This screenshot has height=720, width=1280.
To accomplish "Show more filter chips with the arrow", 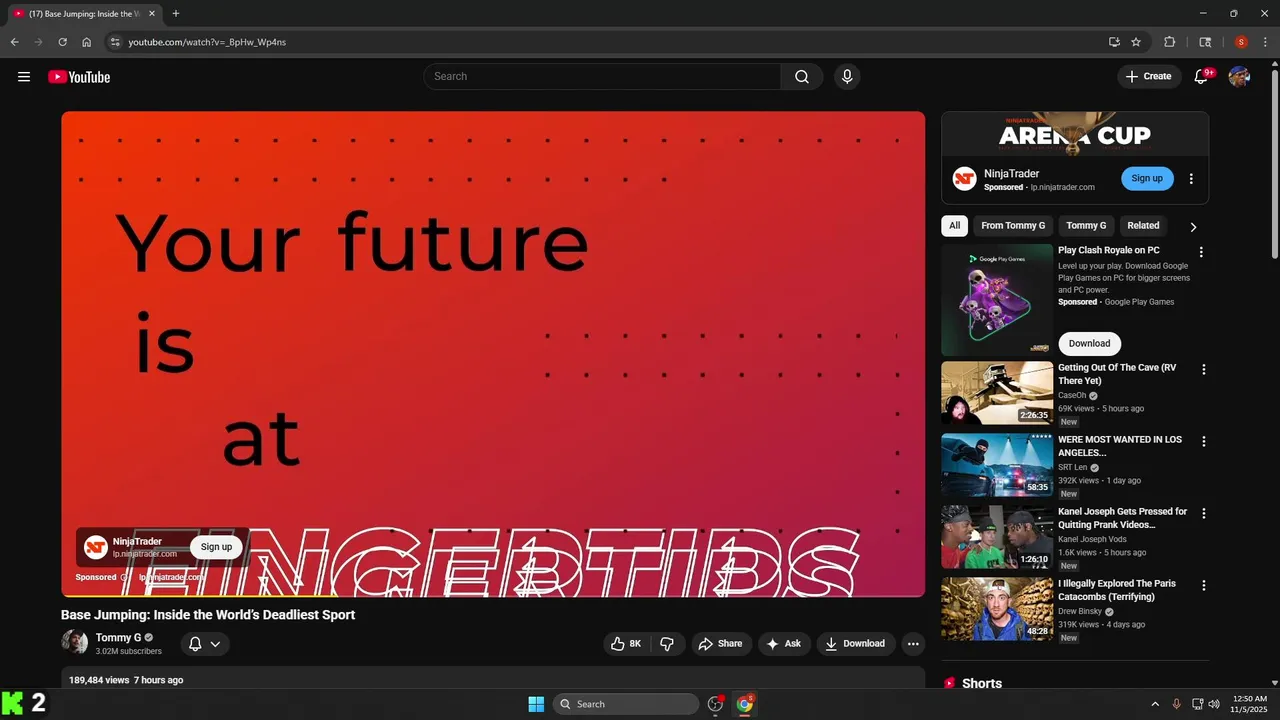I will click(x=1193, y=227).
